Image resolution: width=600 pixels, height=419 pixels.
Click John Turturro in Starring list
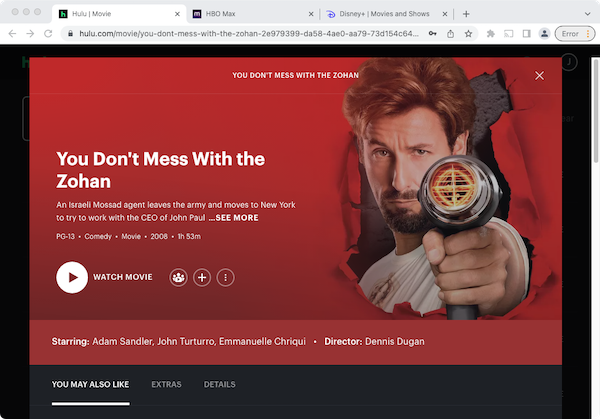coord(186,341)
